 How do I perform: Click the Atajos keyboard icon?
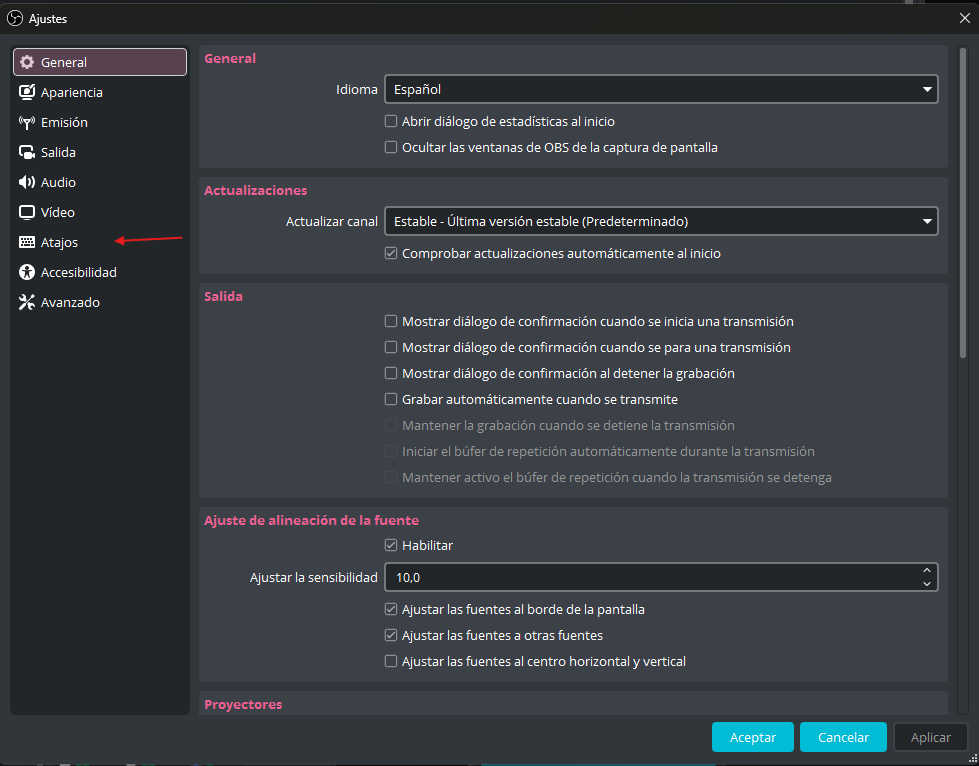pyautogui.click(x=27, y=242)
